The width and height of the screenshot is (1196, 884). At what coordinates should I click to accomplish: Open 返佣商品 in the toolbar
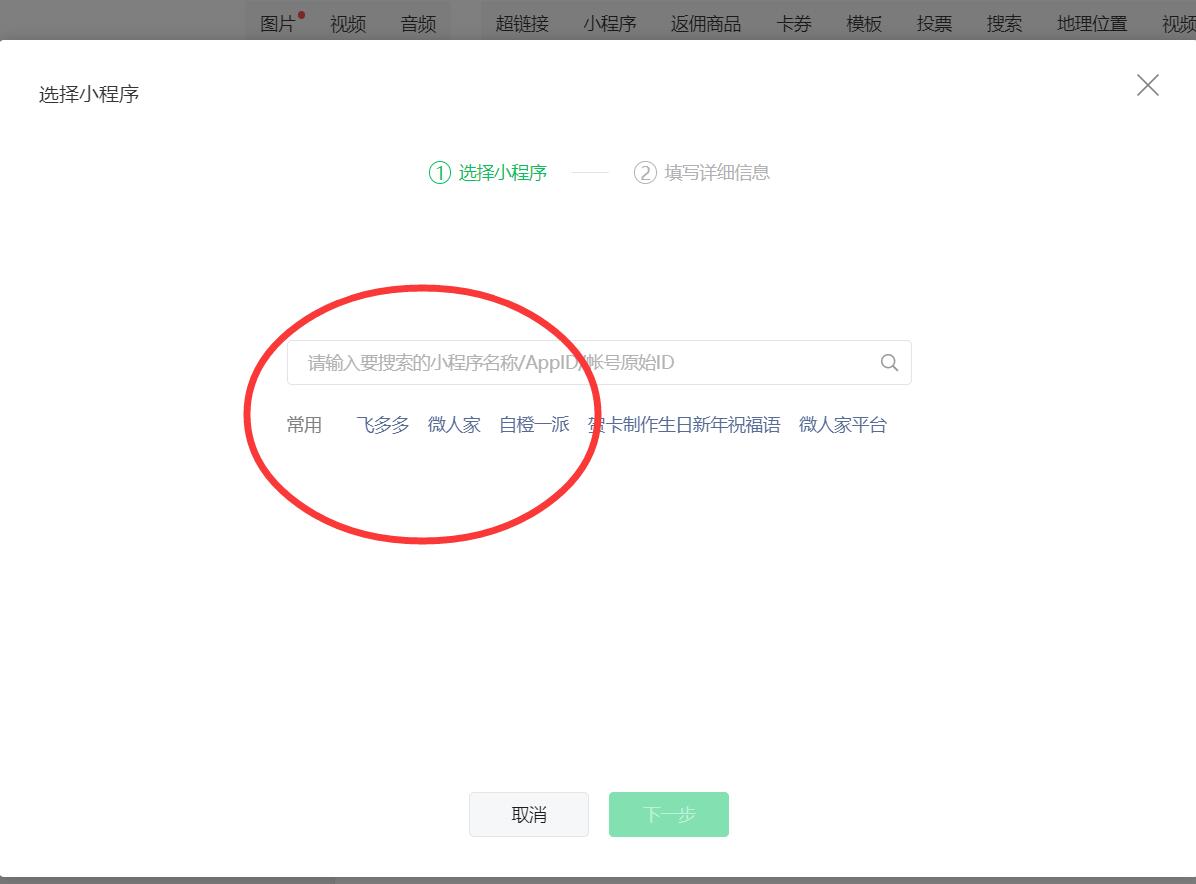click(x=706, y=24)
